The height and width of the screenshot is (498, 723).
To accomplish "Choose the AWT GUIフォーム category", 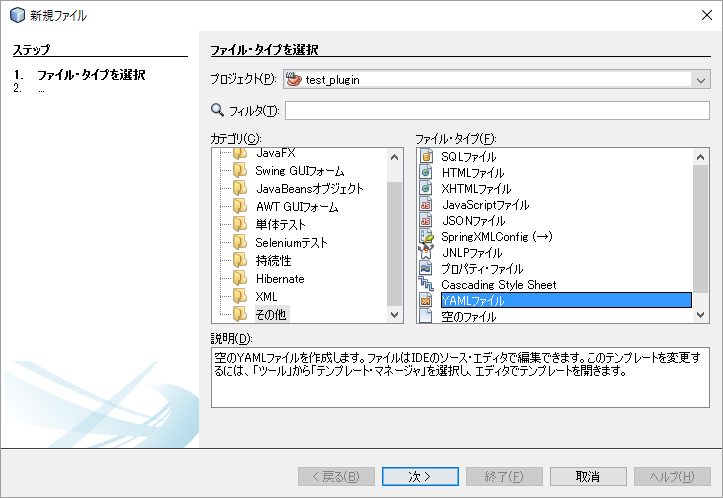I will (x=297, y=207).
